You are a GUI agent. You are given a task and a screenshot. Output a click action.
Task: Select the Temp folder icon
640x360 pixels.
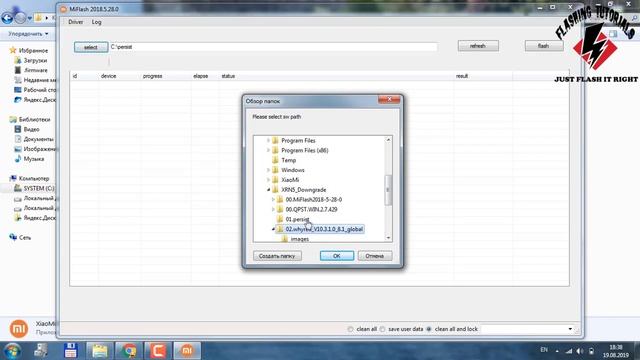pyautogui.click(x=276, y=160)
